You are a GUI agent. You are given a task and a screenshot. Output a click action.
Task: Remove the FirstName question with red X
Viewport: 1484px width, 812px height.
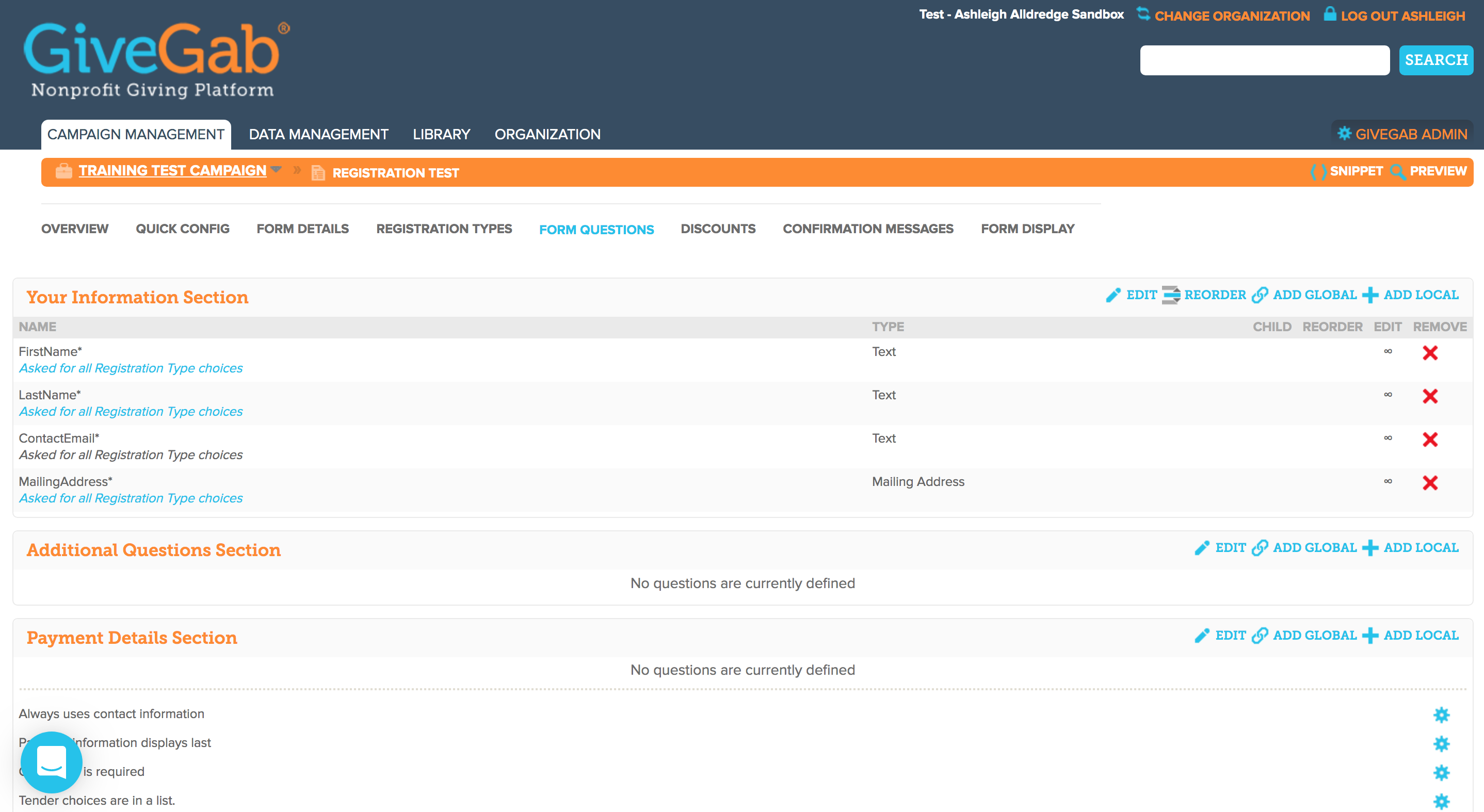pyautogui.click(x=1430, y=352)
